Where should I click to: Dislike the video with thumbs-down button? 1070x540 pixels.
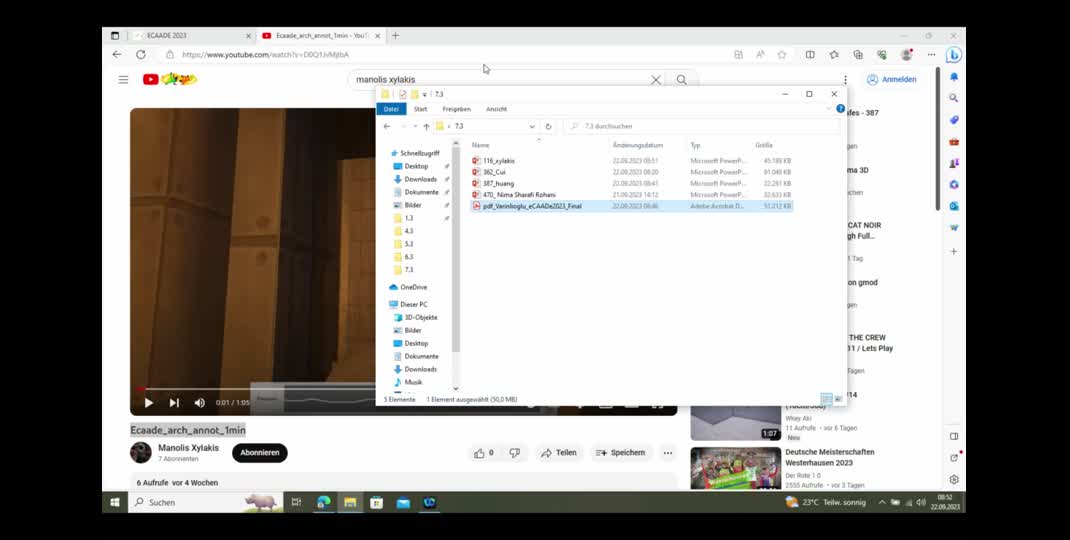point(515,453)
